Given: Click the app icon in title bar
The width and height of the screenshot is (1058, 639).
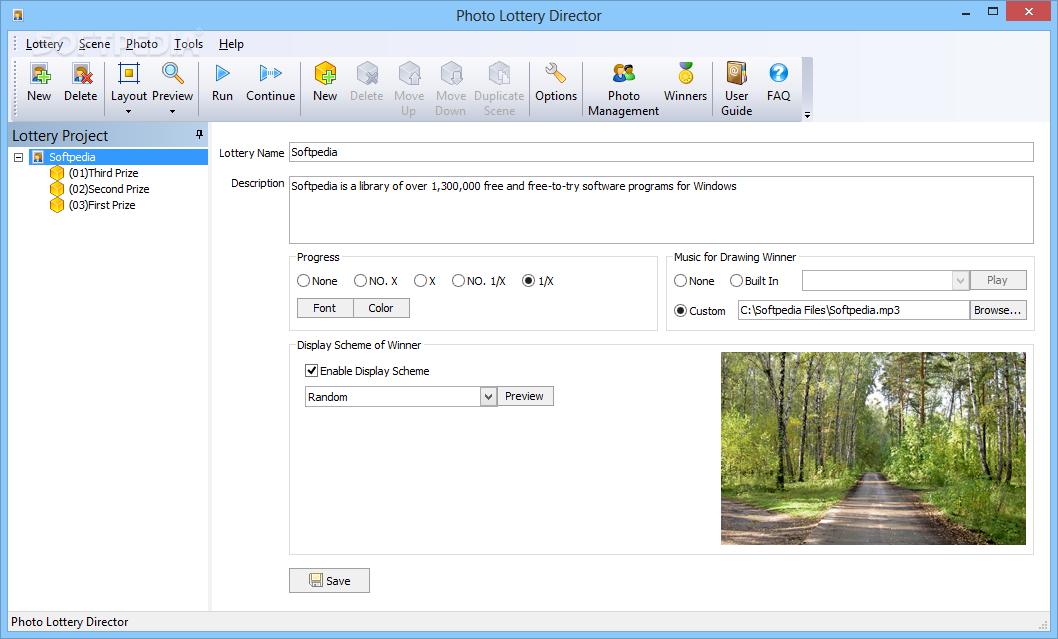Looking at the screenshot, I should tap(18, 15).
